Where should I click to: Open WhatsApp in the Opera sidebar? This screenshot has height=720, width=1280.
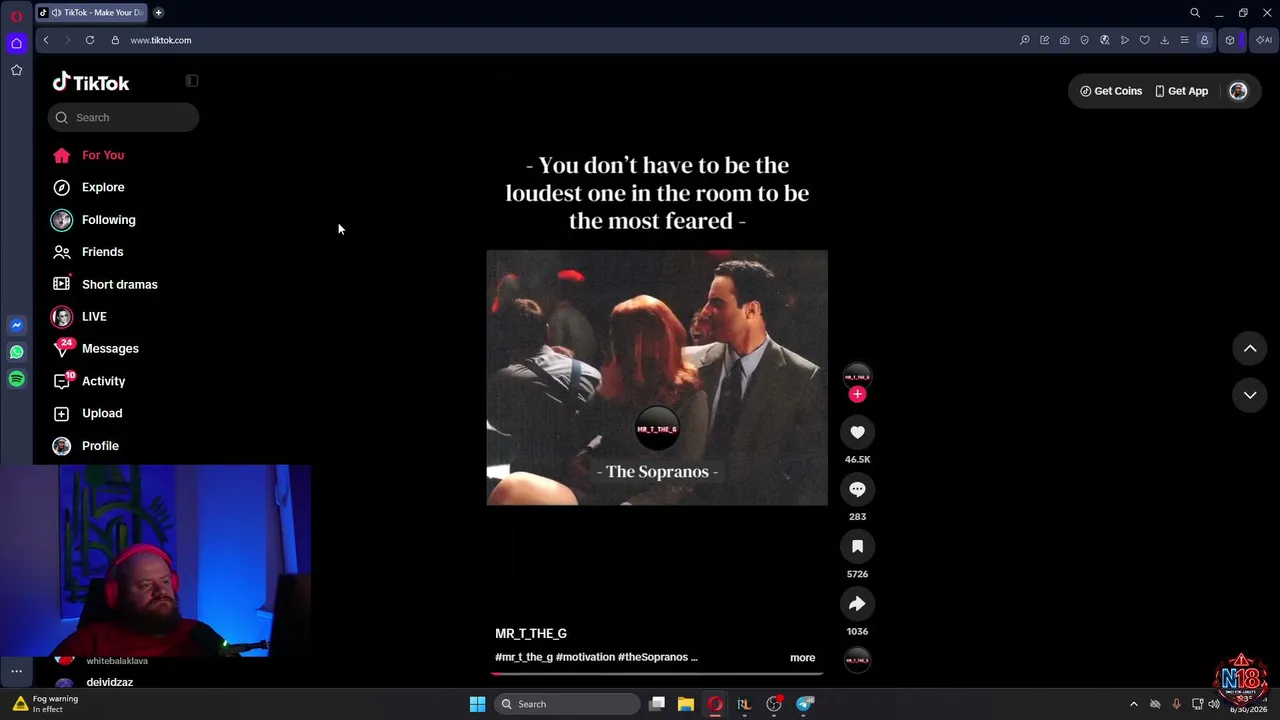[16, 352]
